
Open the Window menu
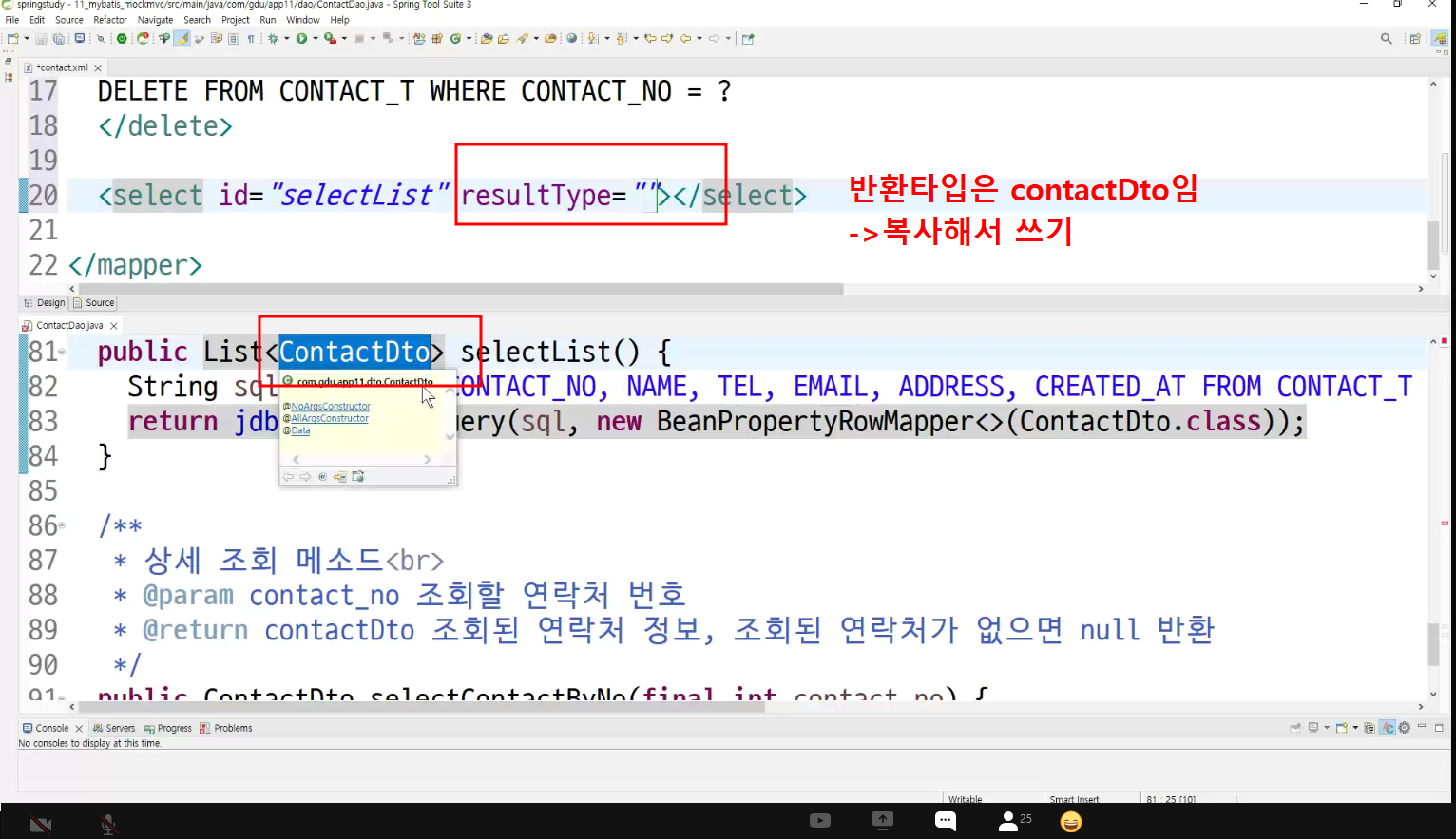coord(303,20)
